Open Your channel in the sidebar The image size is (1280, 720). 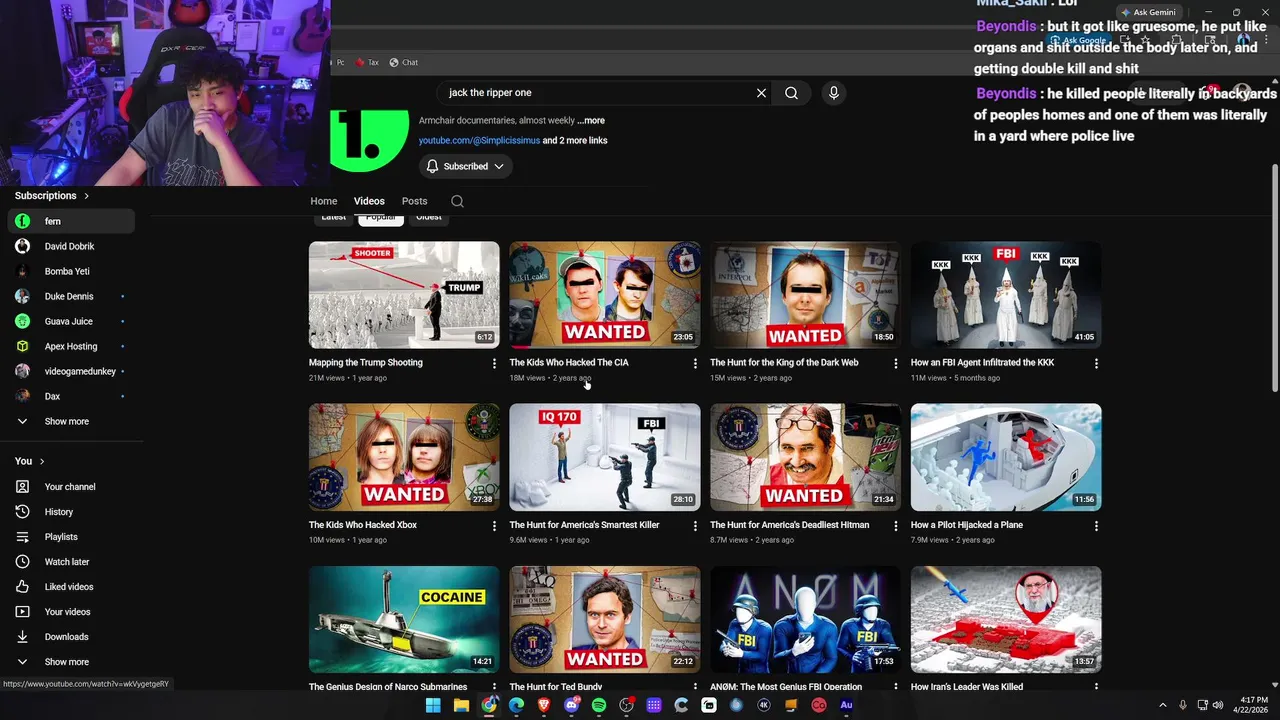click(x=70, y=487)
